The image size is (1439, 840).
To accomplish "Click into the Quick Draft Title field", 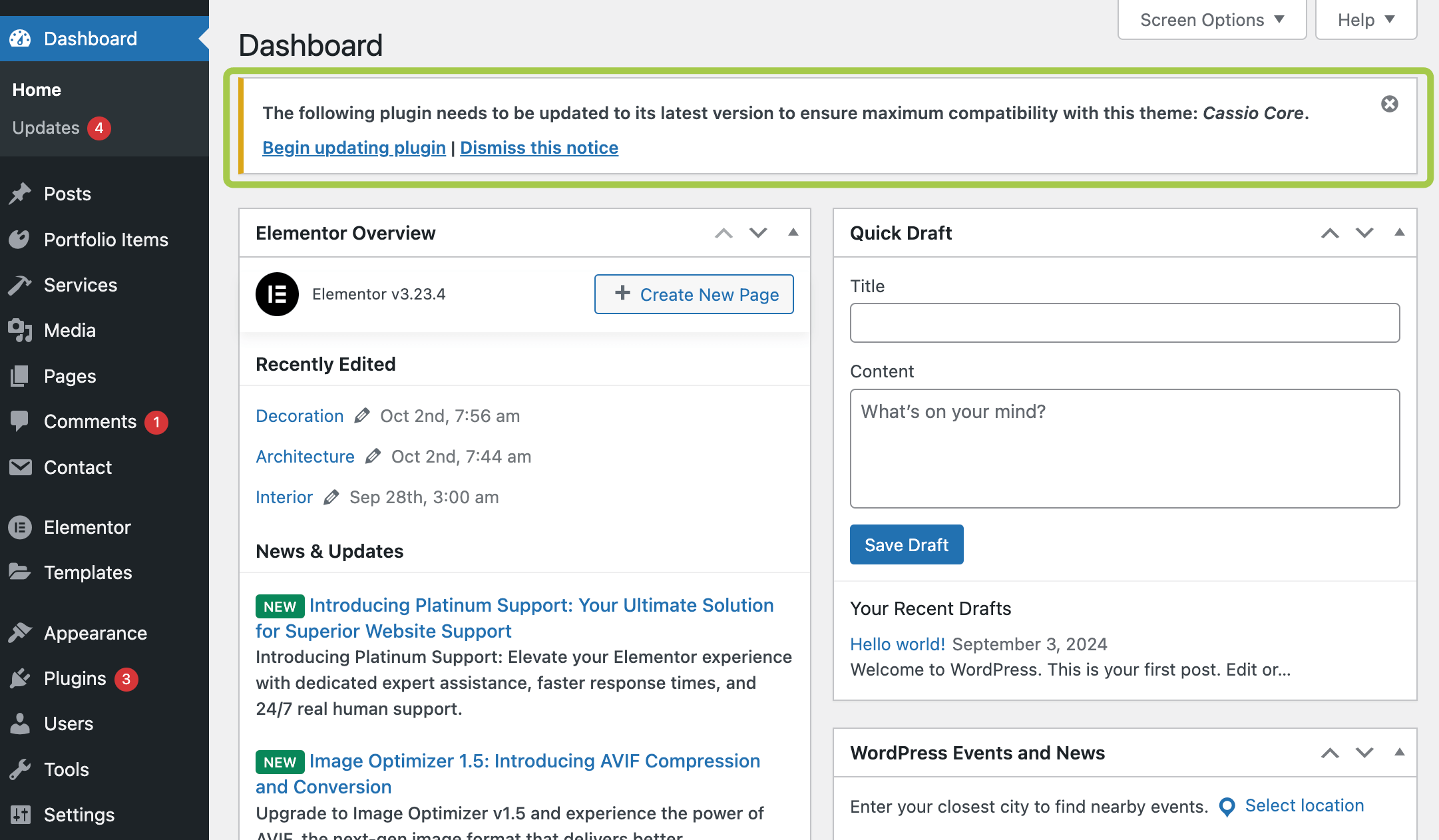I will tap(1124, 323).
